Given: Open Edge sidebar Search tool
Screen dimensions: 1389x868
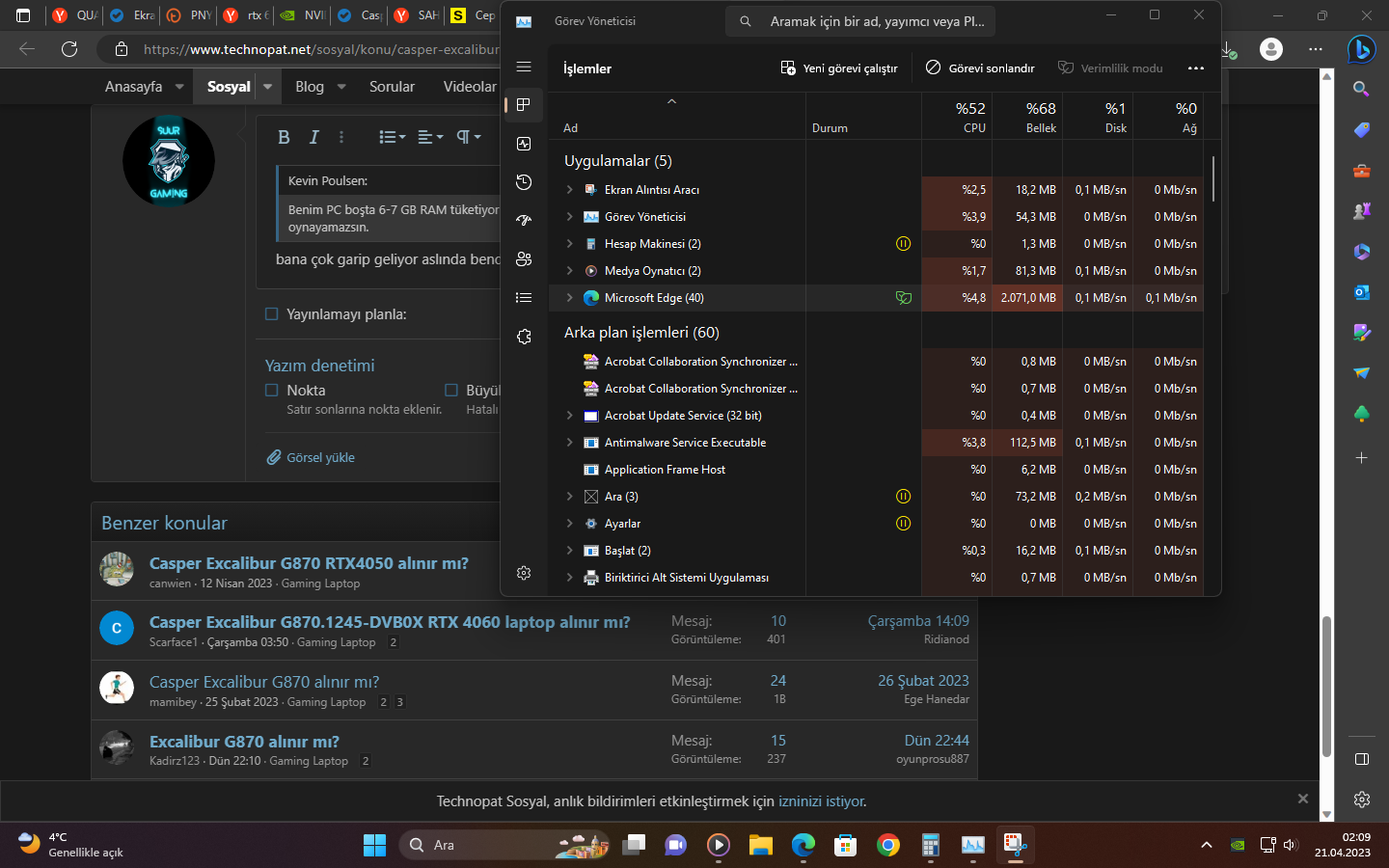Looking at the screenshot, I should coord(1361,89).
